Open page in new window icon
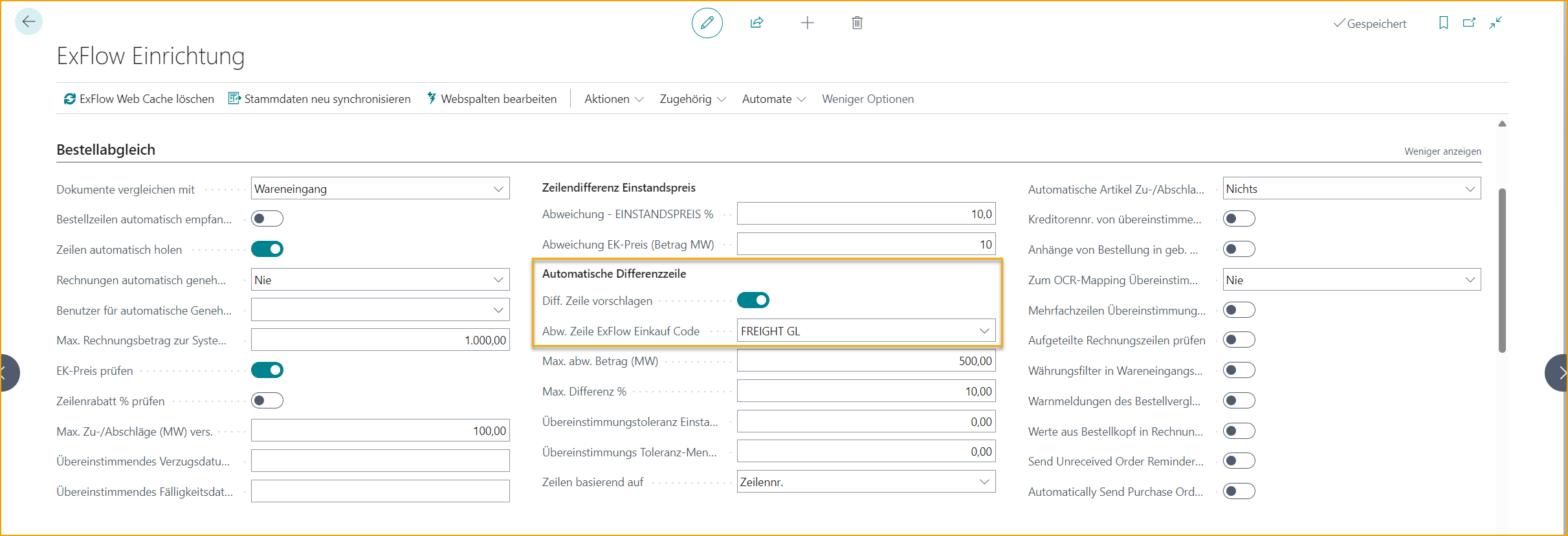 click(x=1469, y=23)
